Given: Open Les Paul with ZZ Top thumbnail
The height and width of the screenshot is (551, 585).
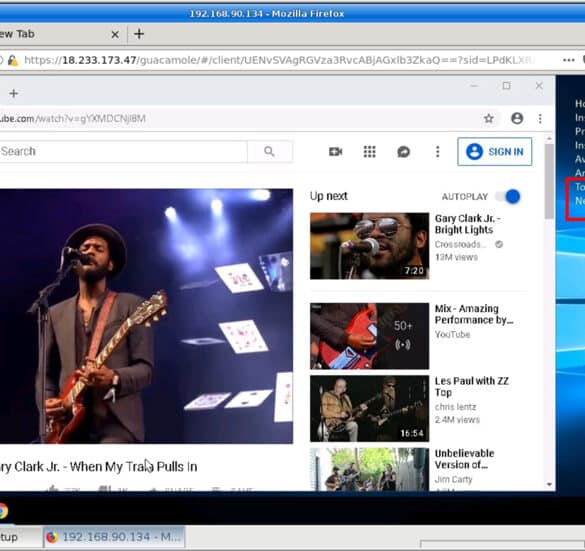Looking at the screenshot, I should [x=369, y=408].
